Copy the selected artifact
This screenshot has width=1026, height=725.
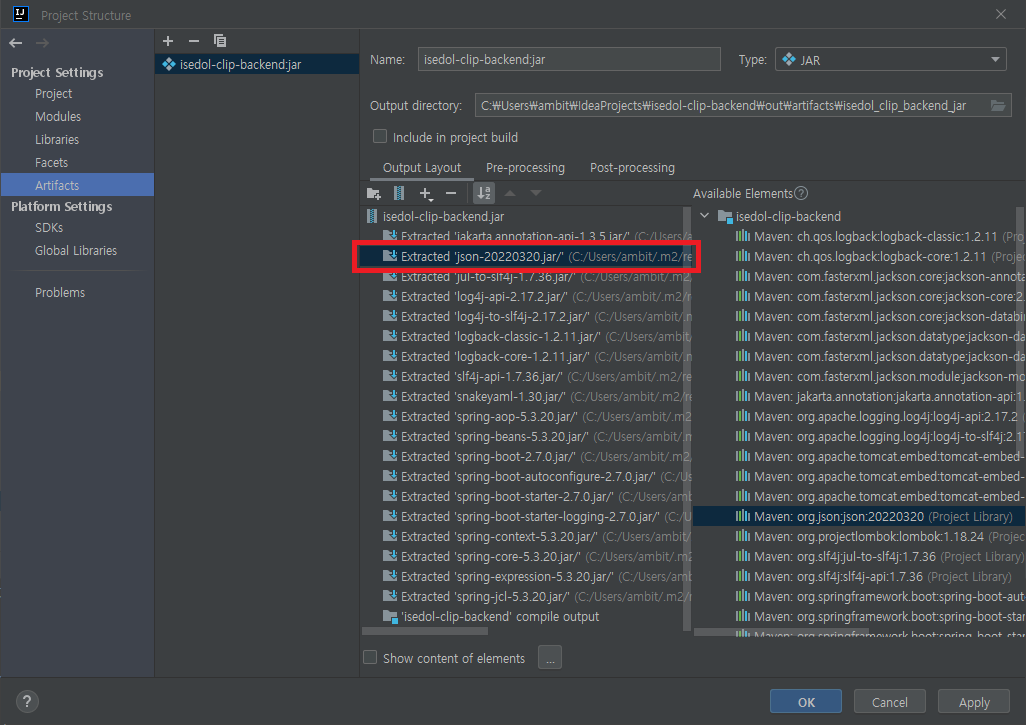click(x=220, y=41)
